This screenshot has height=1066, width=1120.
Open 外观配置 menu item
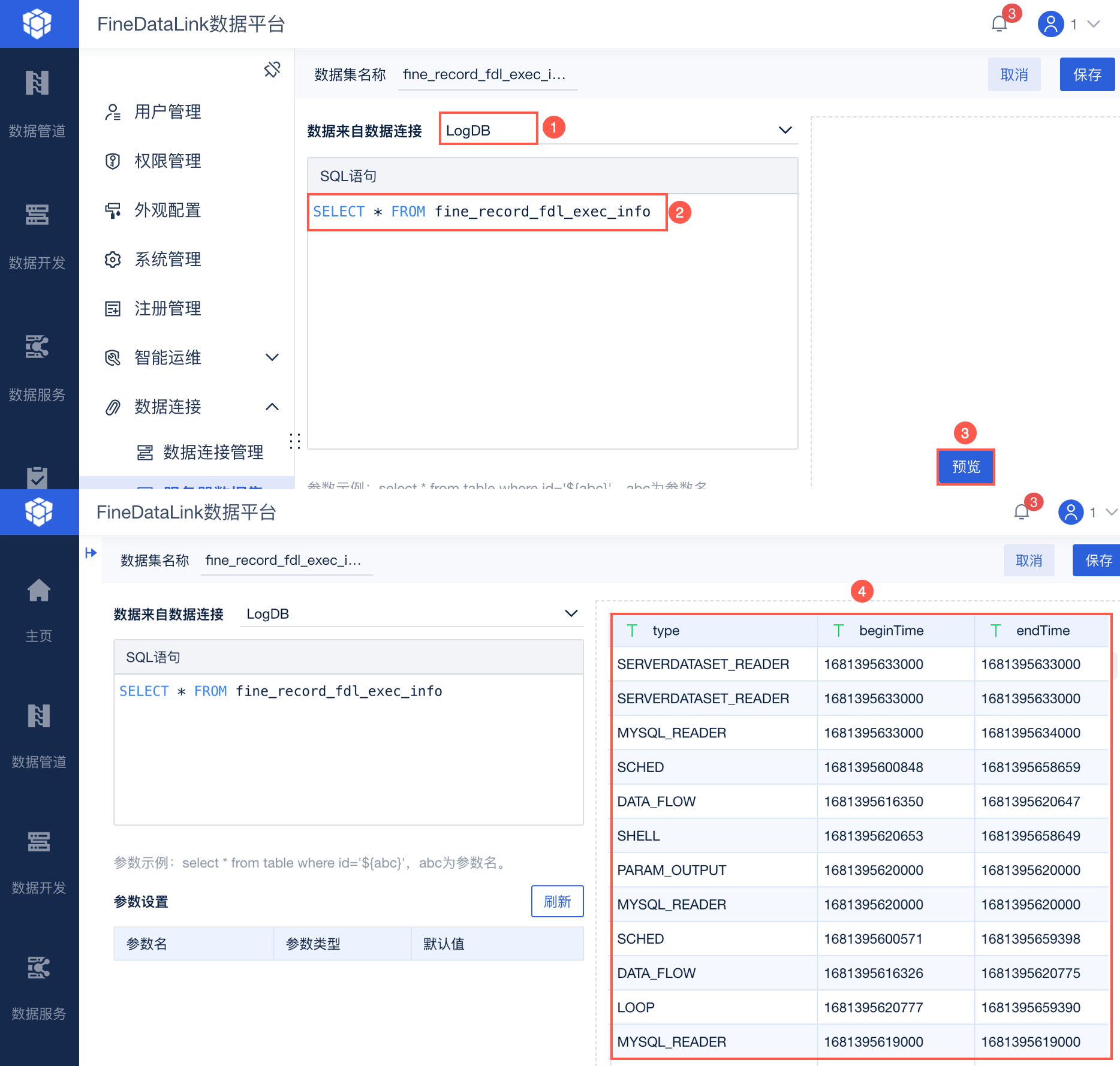[168, 210]
